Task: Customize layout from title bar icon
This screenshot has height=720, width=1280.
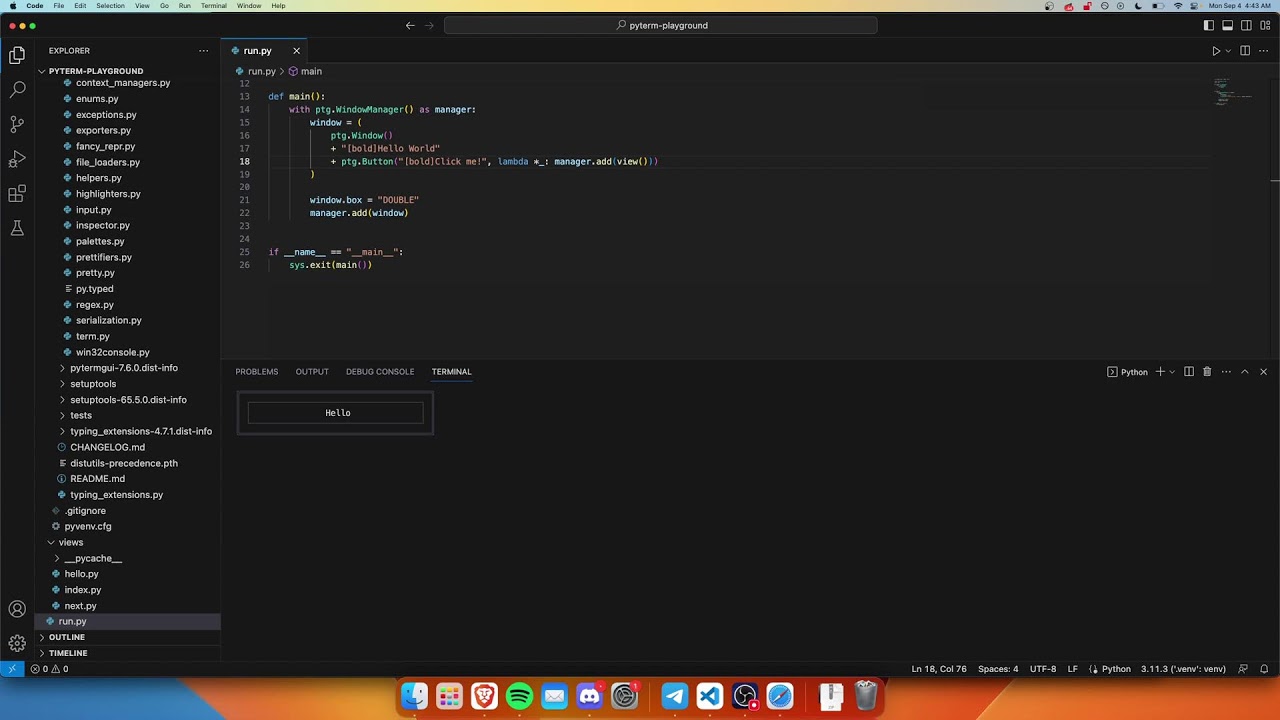Action: 1265,25
